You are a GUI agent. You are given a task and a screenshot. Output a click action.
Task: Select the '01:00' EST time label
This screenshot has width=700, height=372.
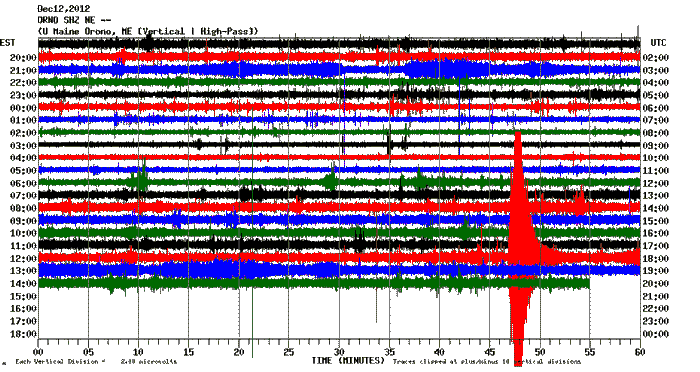[23, 120]
